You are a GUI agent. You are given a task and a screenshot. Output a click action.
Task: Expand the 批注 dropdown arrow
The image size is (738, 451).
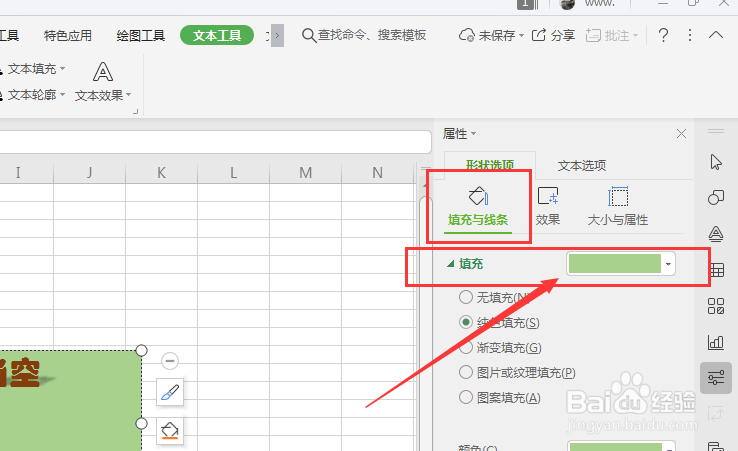(x=635, y=35)
